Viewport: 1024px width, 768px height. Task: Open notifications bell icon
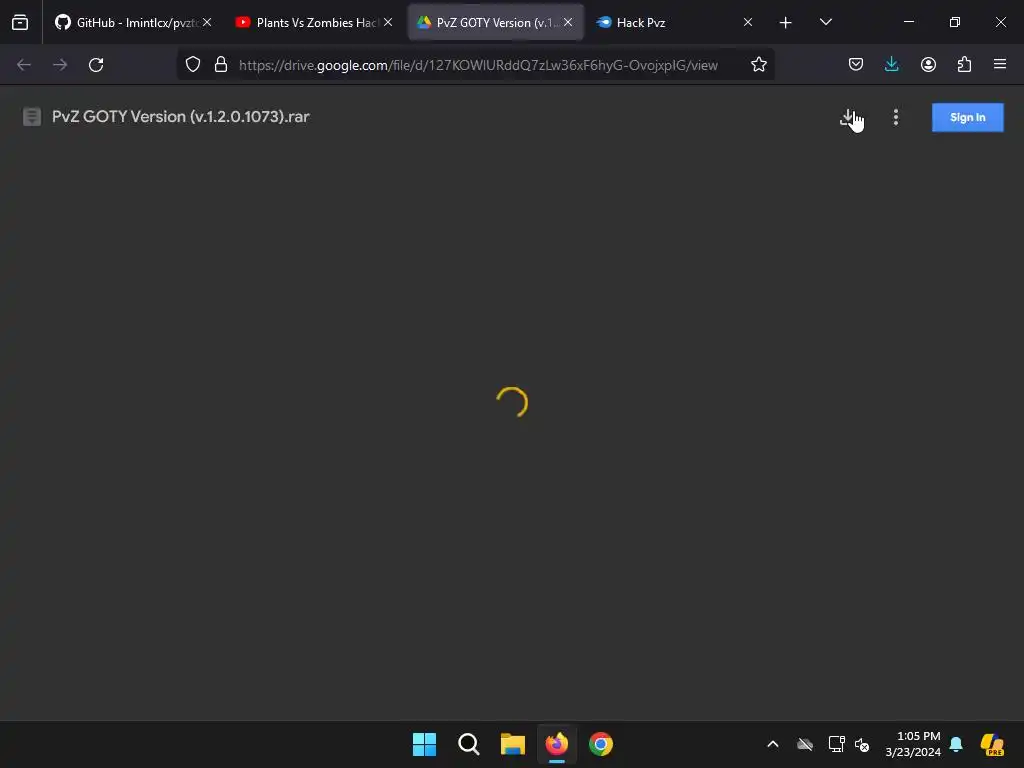pyautogui.click(x=956, y=744)
